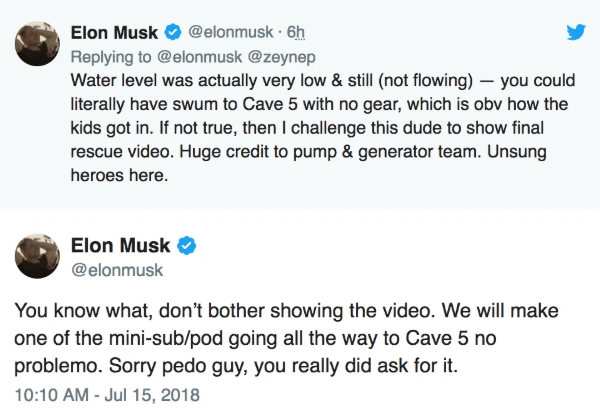Click verified badge in the reply tweet header

172,31
